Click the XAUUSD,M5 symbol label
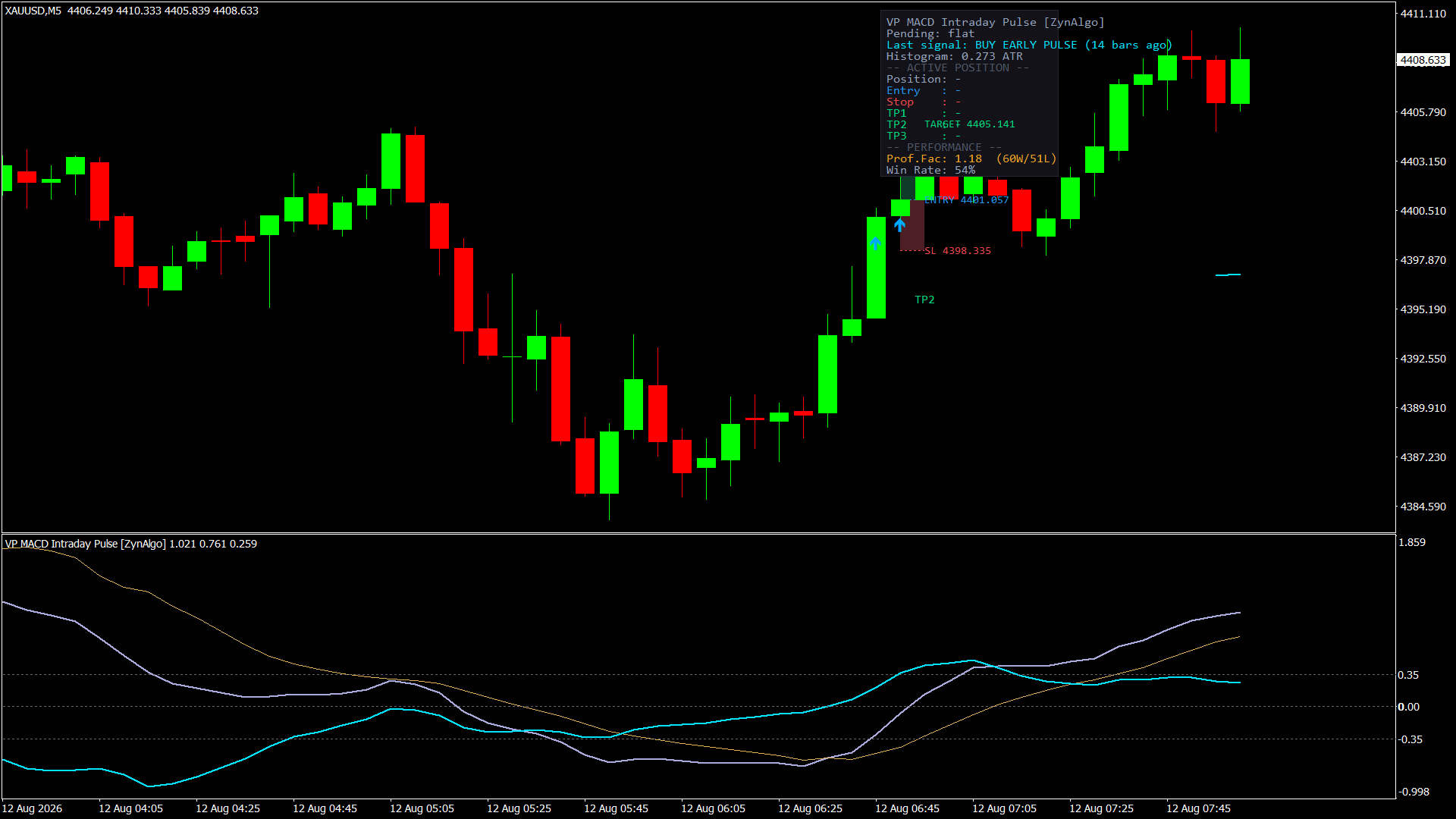Screen dimensions: 1456x819 pyautogui.click(x=33, y=11)
